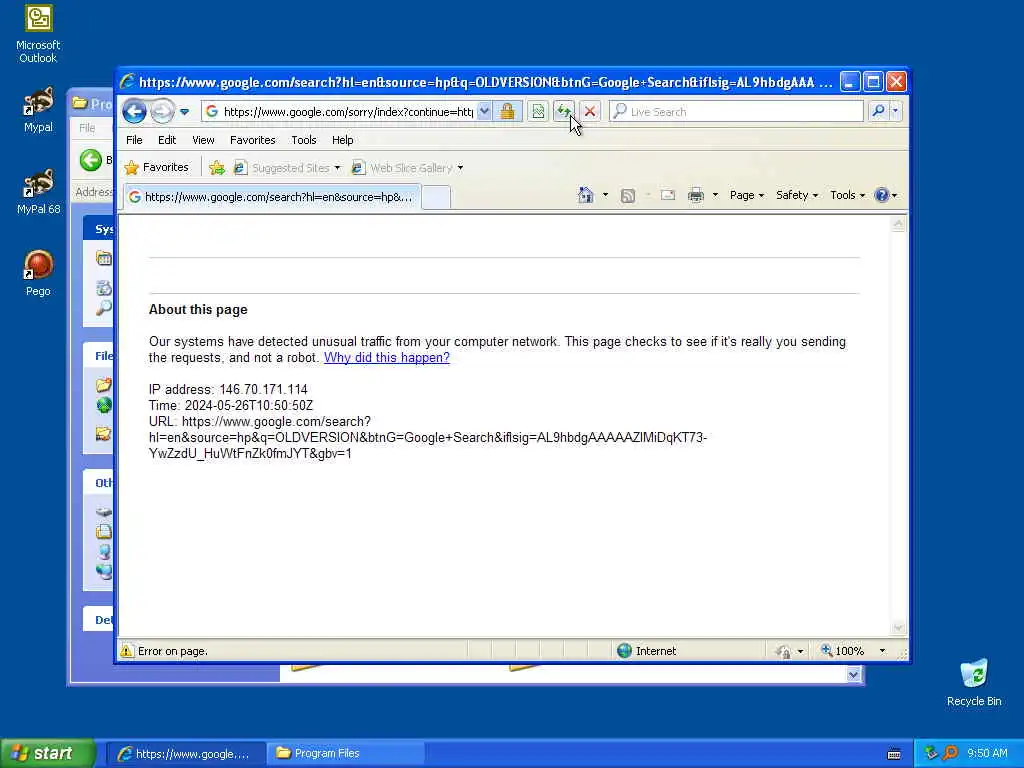Switch to google.com taskbar button
1024x768 pixels.
coord(185,754)
